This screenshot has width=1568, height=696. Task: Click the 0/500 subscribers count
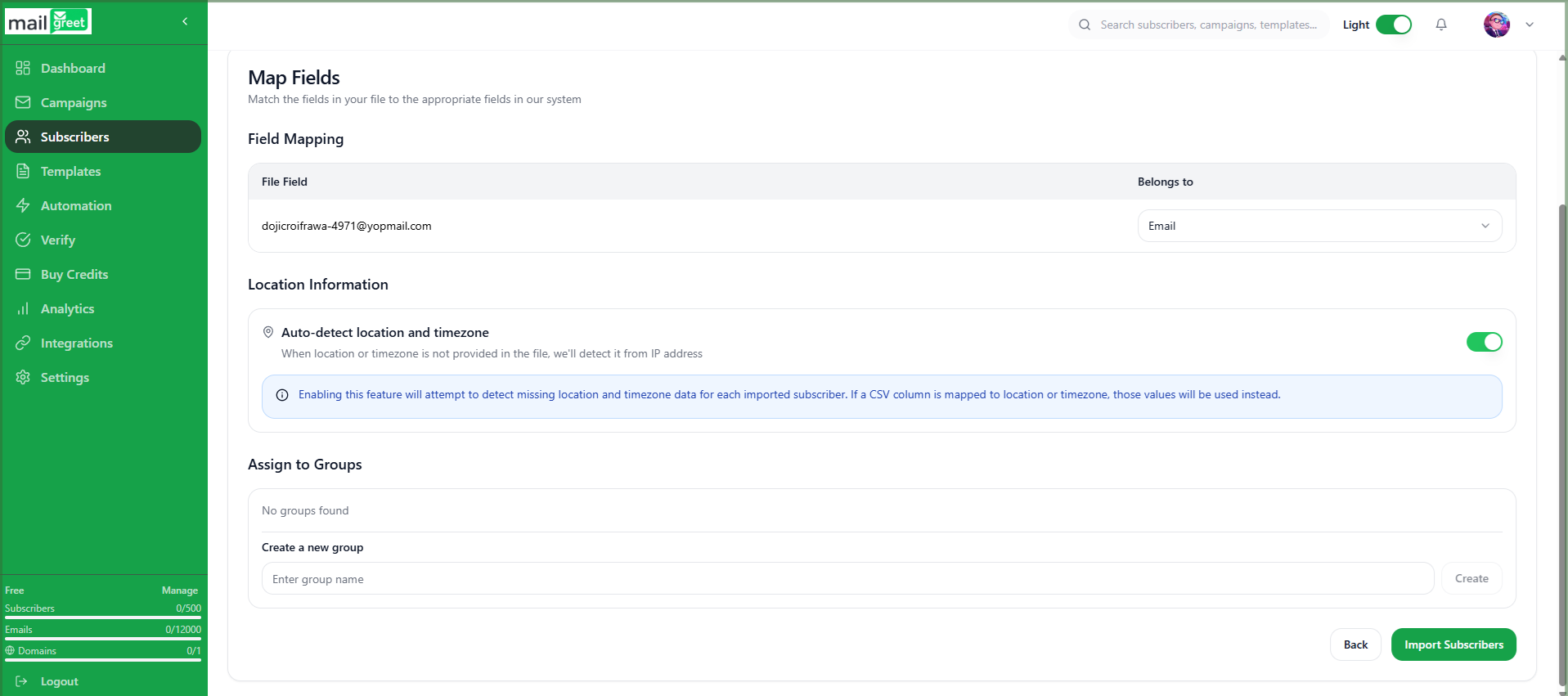point(188,608)
